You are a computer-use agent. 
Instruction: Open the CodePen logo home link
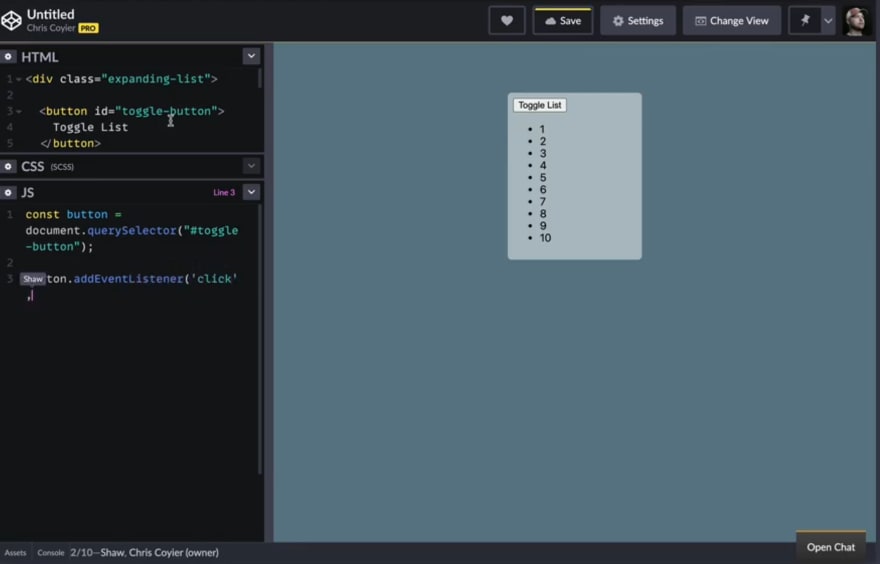tap(11, 21)
